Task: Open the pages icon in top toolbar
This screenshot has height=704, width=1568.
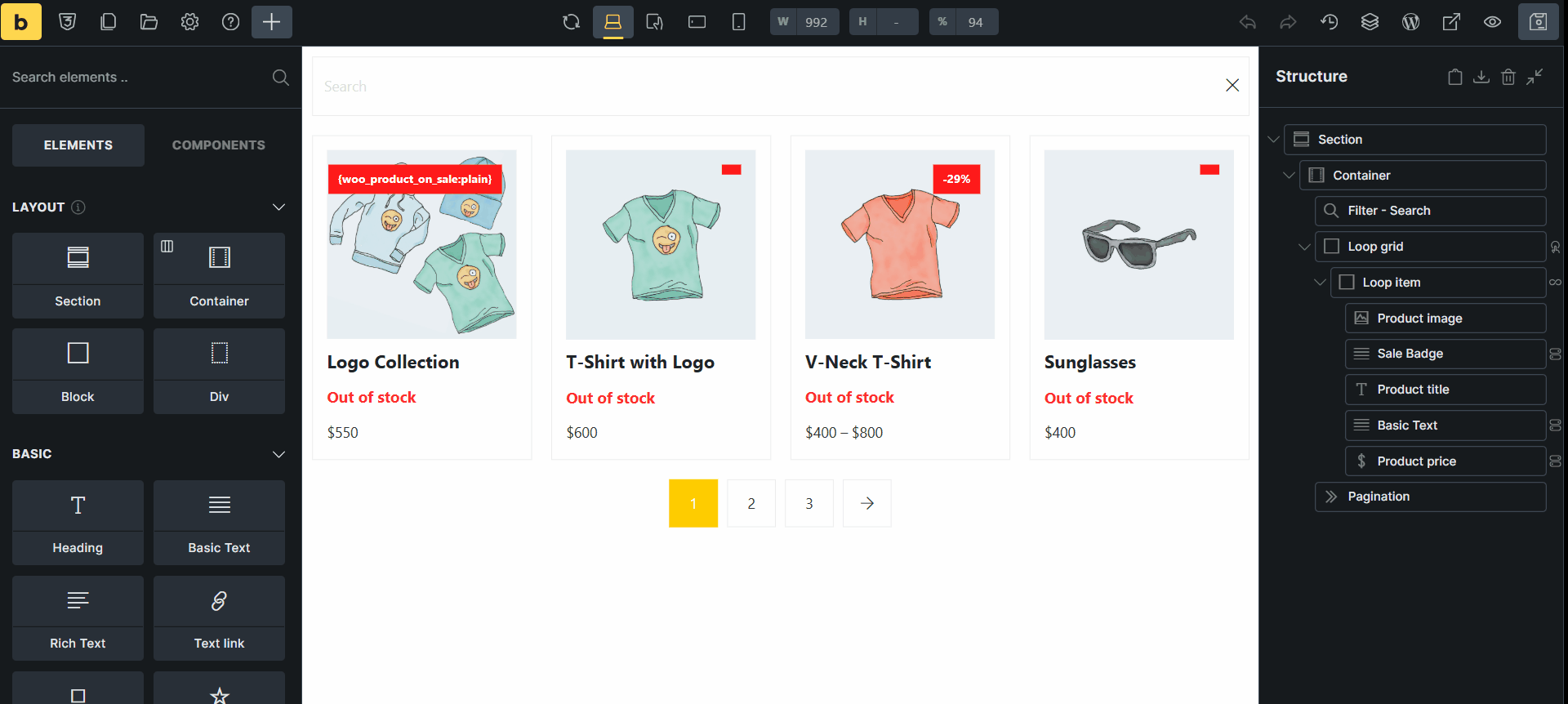Action: point(109,22)
